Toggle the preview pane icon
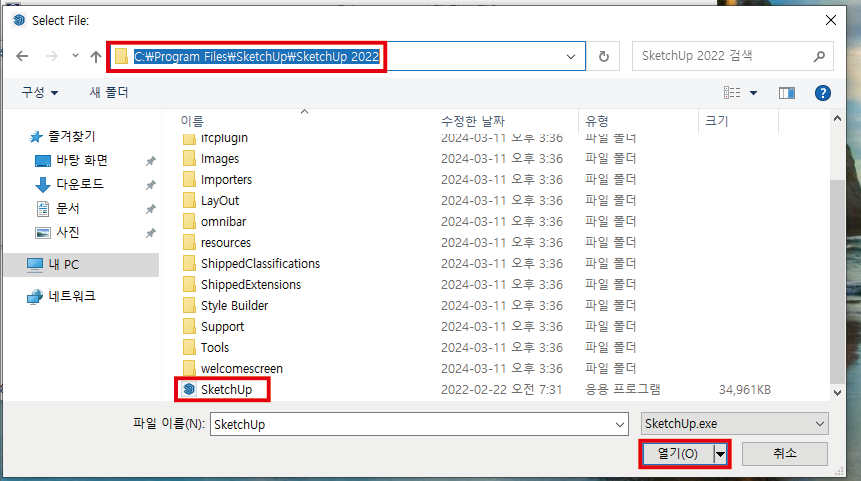 tap(787, 93)
